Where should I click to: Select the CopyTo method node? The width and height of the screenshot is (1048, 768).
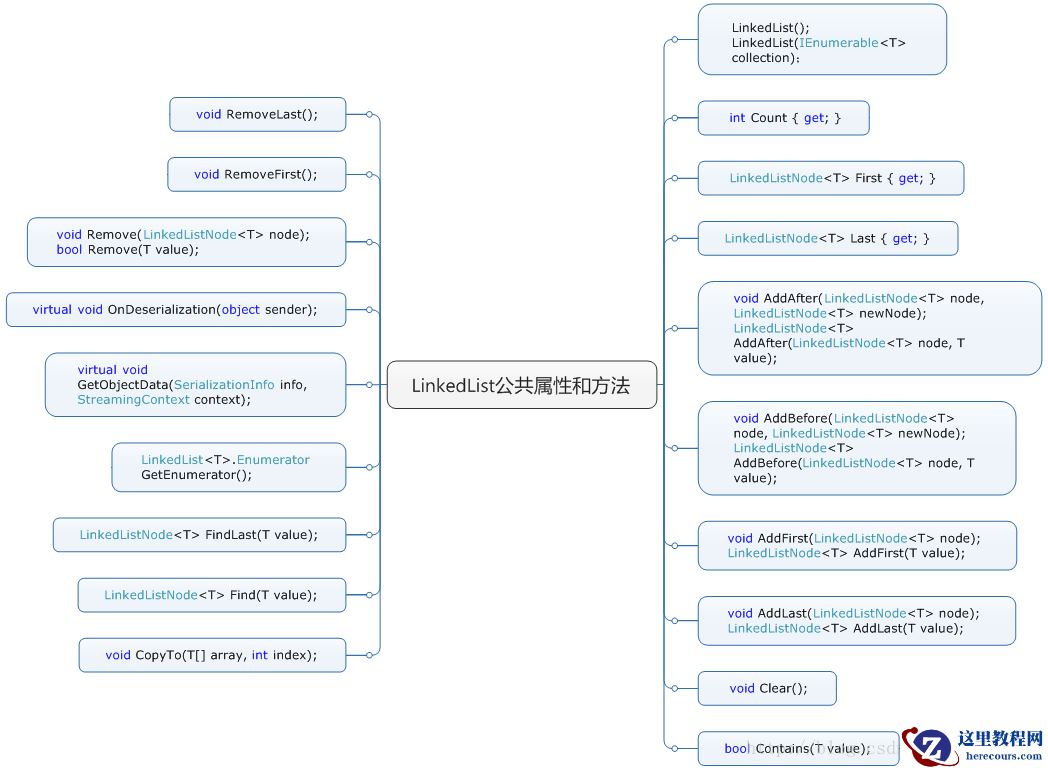coord(211,655)
